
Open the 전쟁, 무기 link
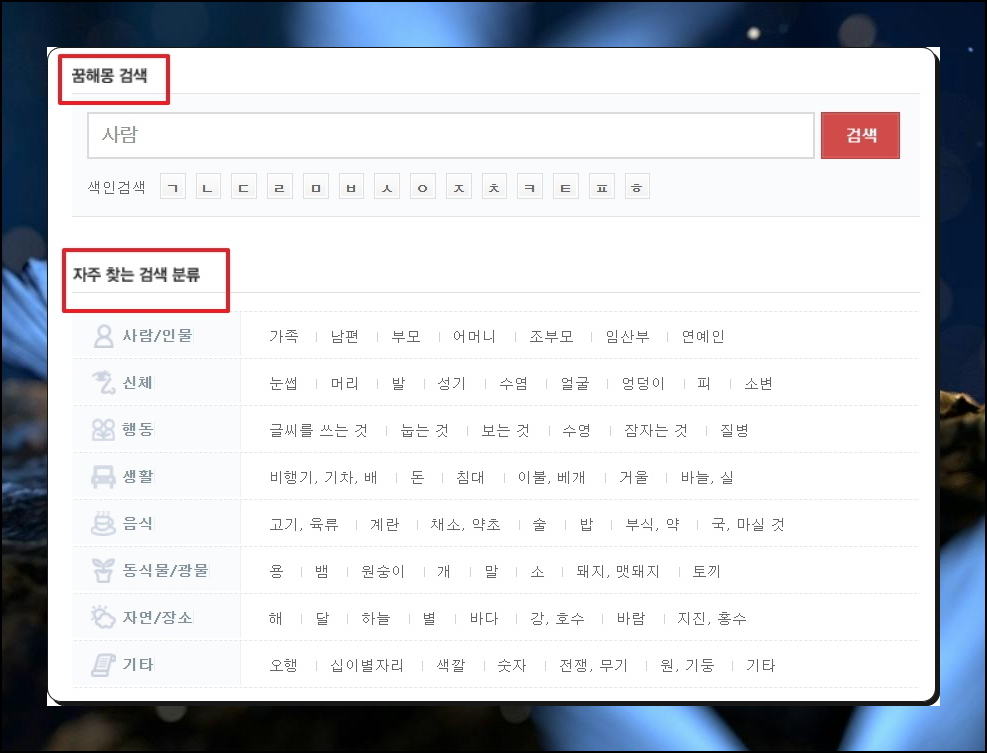[594, 665]
